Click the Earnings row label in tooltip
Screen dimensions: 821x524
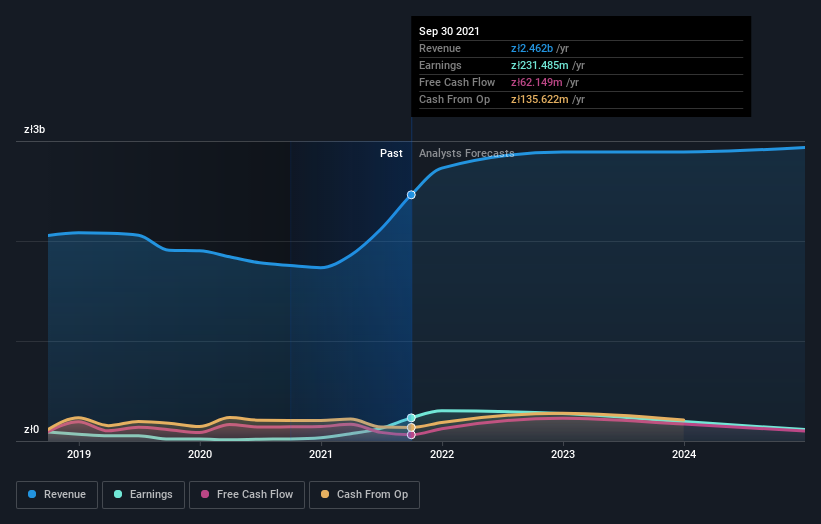(440, 65)
